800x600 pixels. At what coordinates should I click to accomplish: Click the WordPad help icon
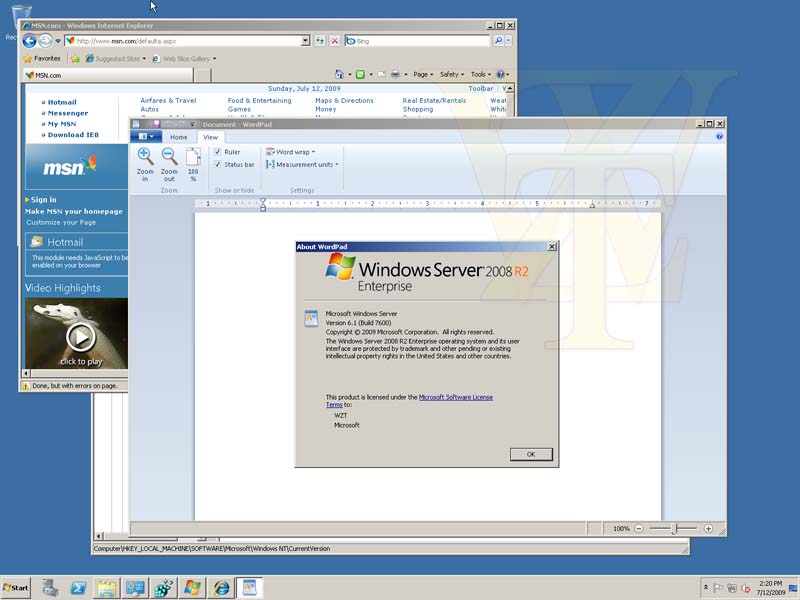pos(719,136)
